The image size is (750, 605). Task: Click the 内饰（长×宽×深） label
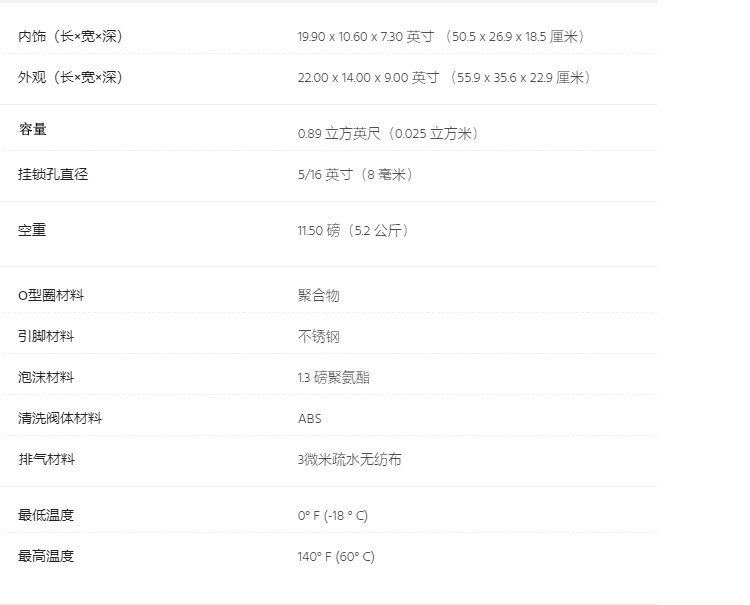point(70,37)
